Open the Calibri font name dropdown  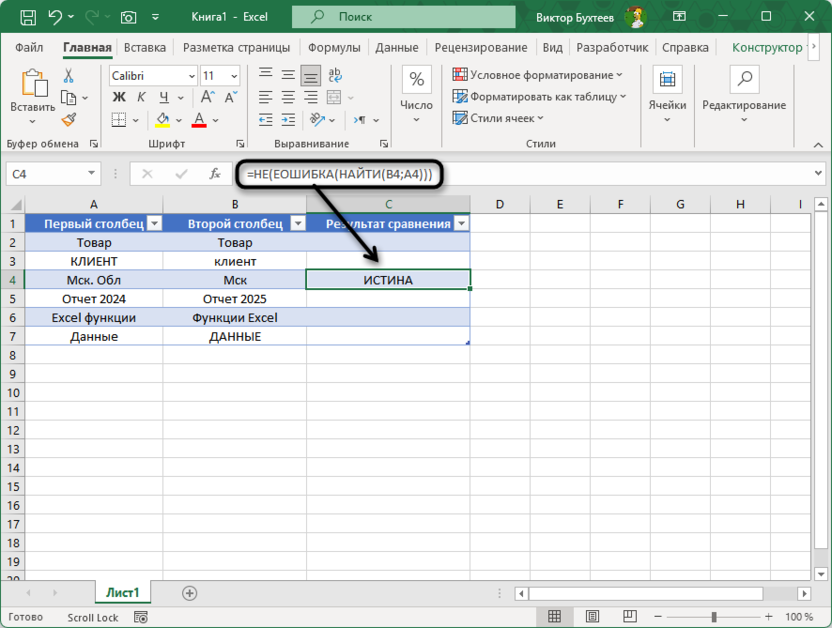pyautogui.click(x=190, y=76)
